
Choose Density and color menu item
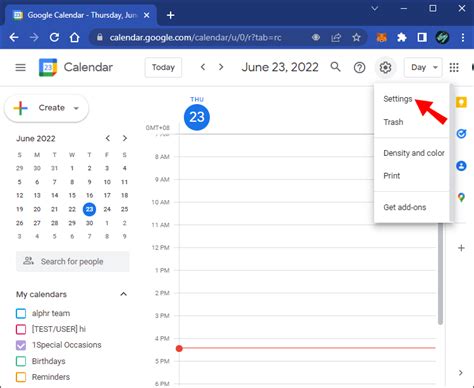(x=414, y=153)
